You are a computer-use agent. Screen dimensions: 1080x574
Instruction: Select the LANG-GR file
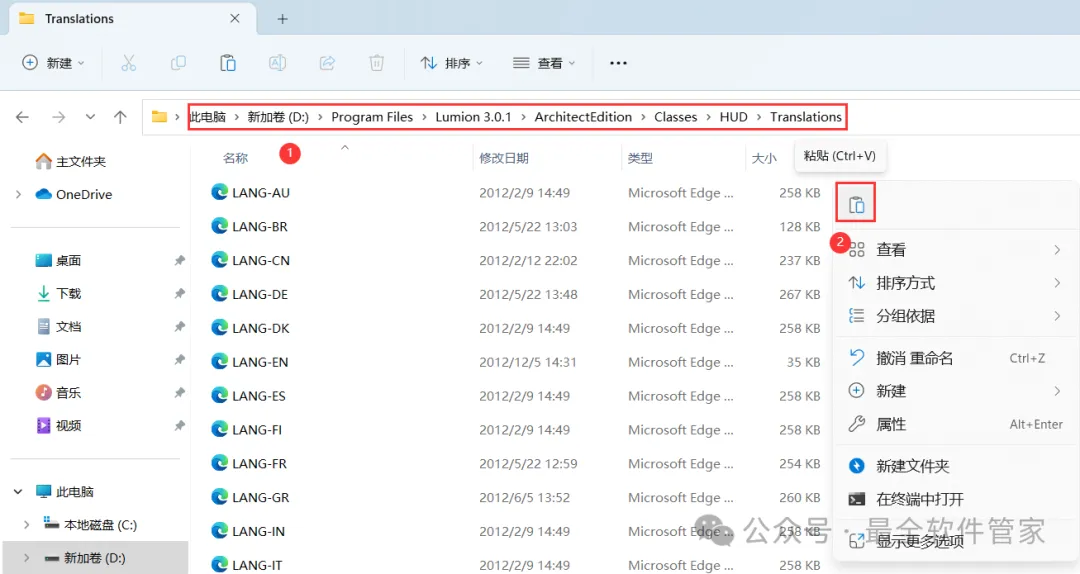pyautogui.click(x=250, y=497)
